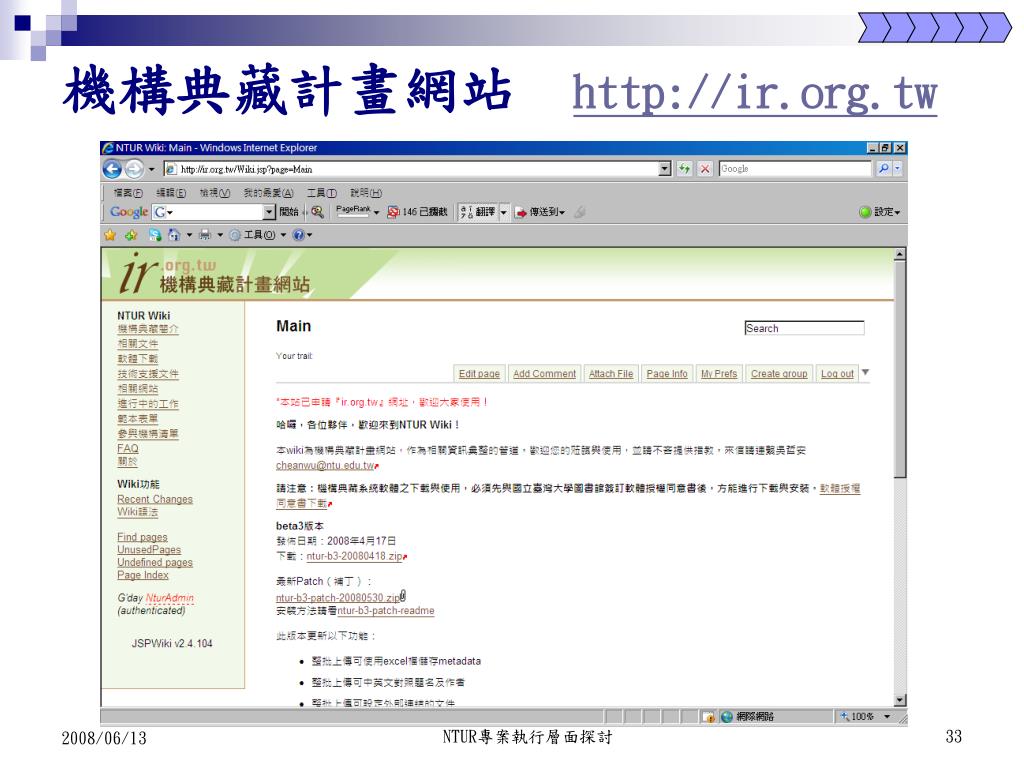The image size is (1024, 768).
Task: Open the 工具(T) menu in menu bar
Action: [321, 193]
